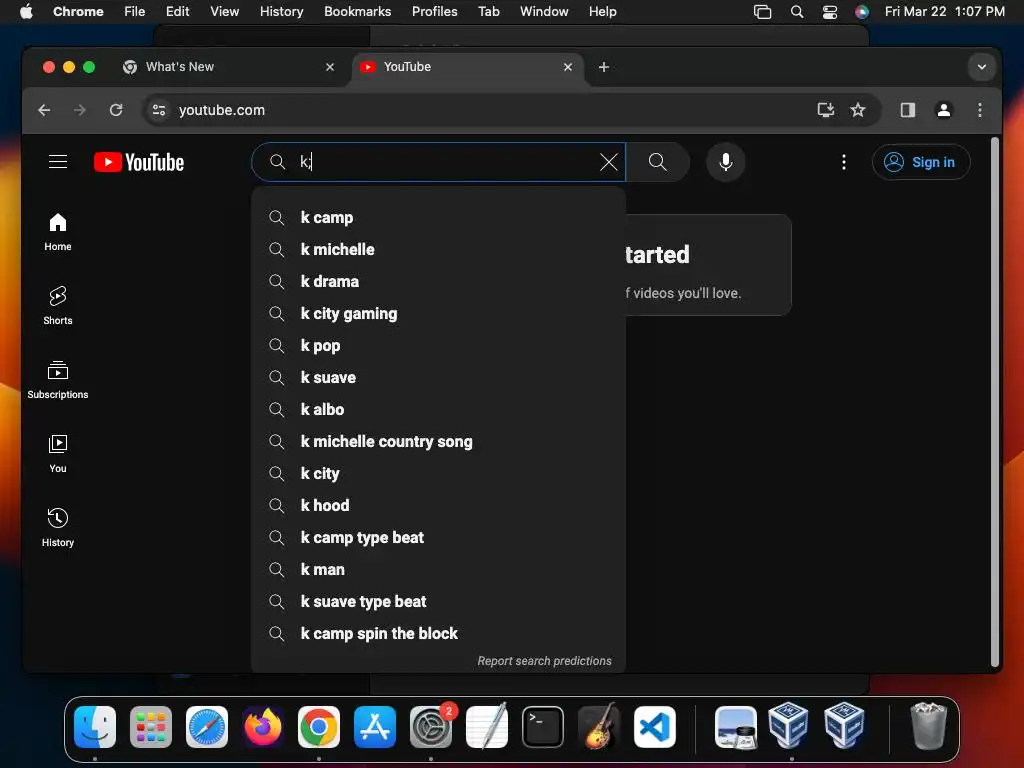The image size is (1024, 768).
Task: Open Chrome's three-dot menu
Action: pos(980,110)
